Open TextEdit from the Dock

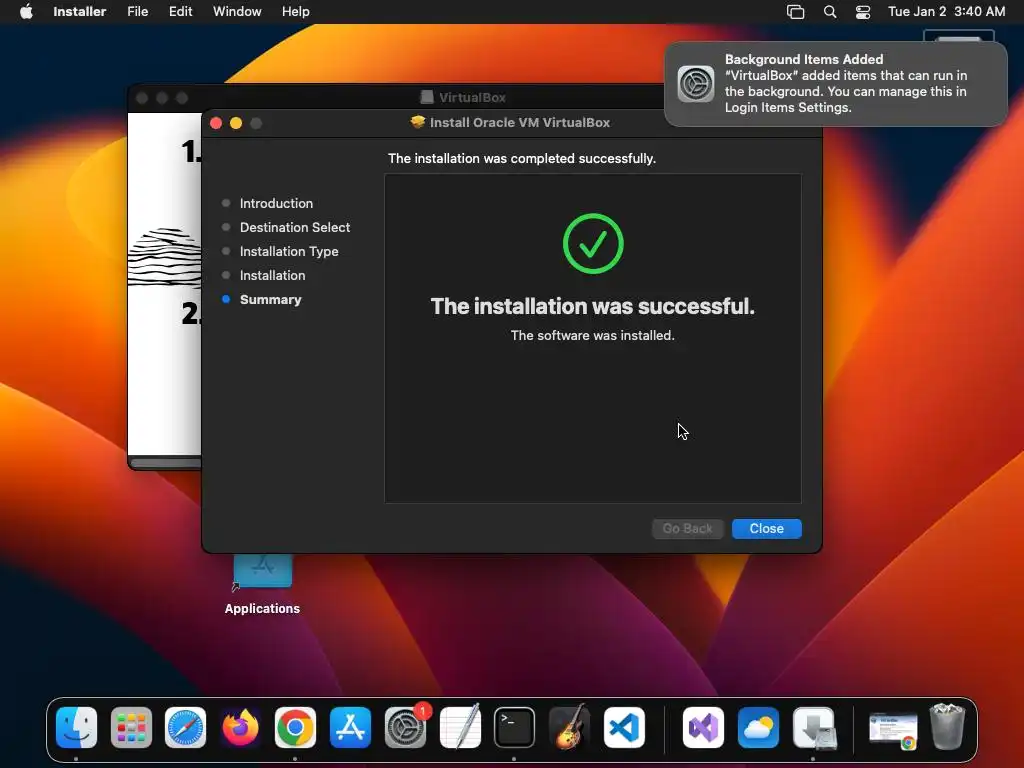[460, 728]
